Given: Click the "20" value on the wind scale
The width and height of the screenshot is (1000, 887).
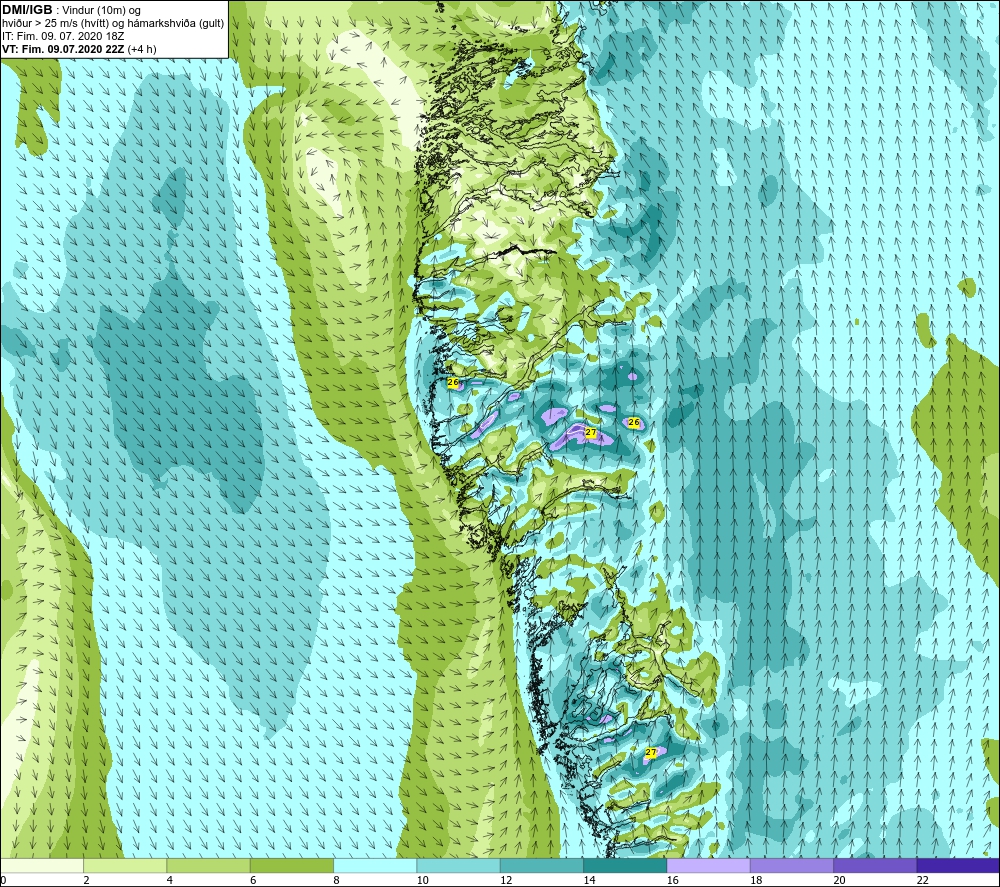Looking at the screenshot, I should [839, 880].
